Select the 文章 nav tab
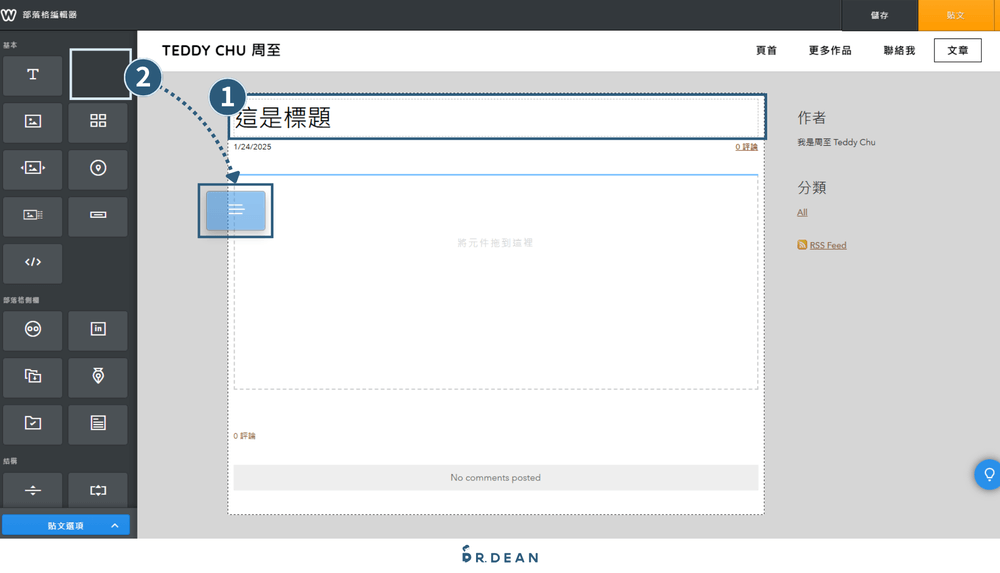This screenshot has height=573, width=1000. [x=957, y=50]
